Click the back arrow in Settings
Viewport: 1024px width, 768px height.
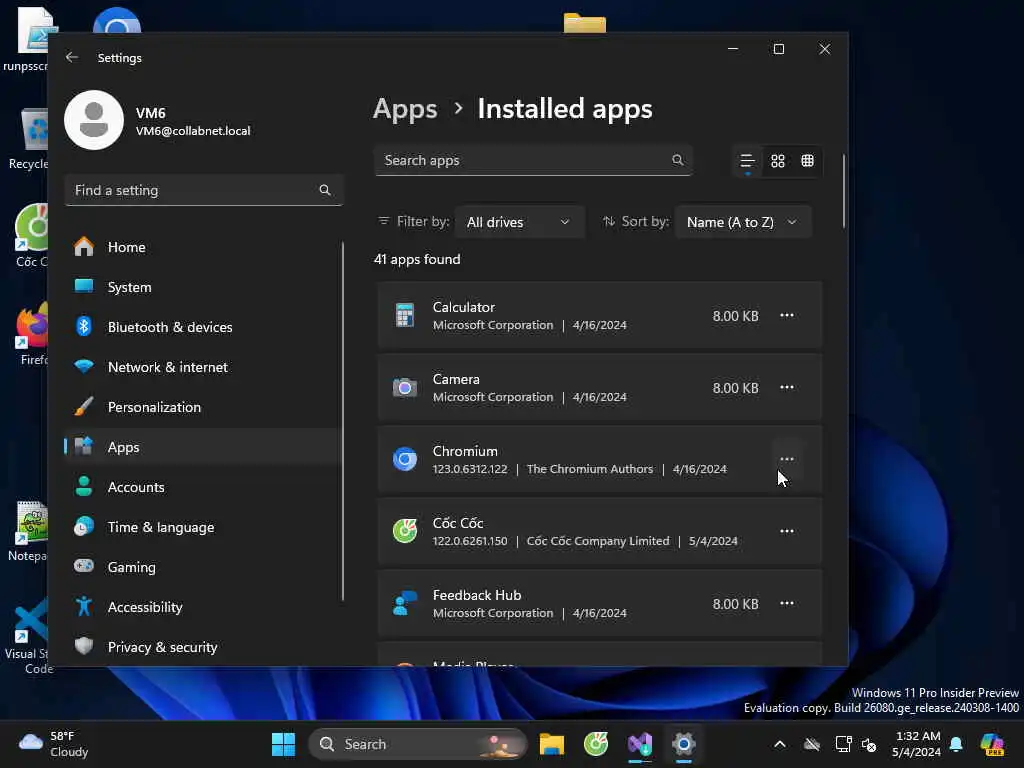tap(72, 57)
